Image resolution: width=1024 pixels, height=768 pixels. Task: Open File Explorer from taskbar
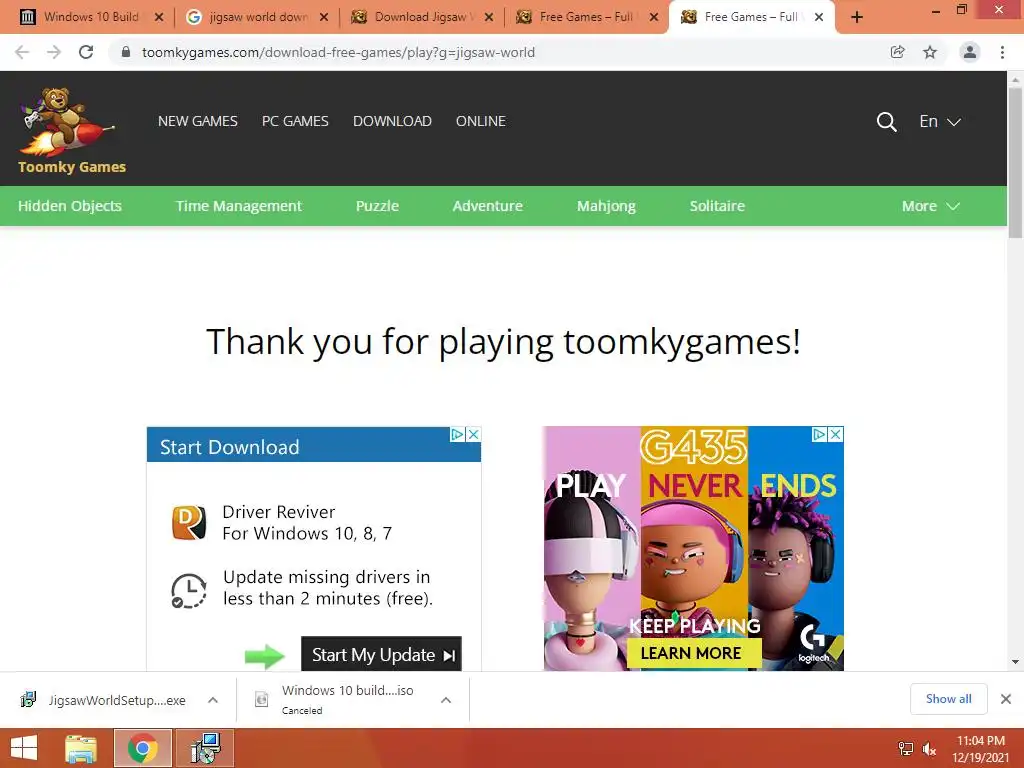coord(81,748)
